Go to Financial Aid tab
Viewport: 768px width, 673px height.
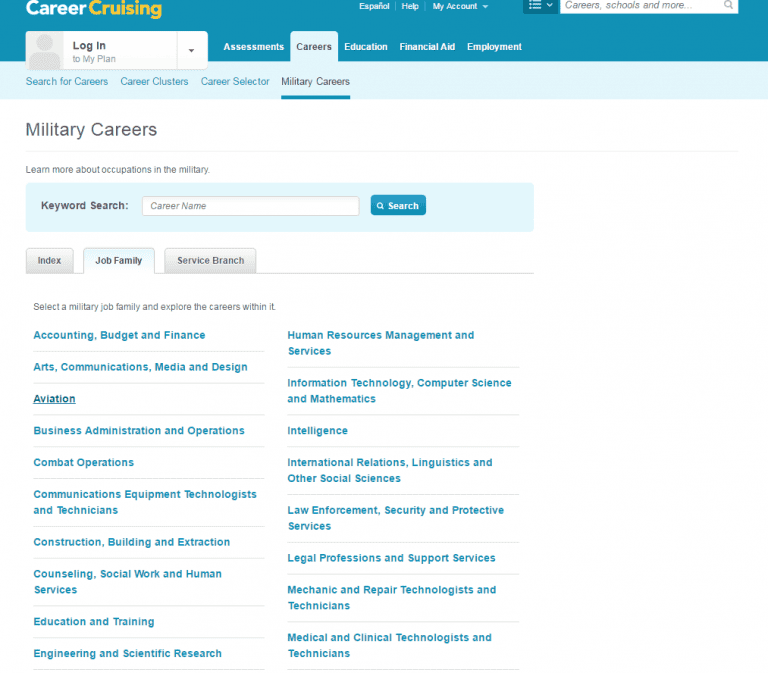[x=427, y=47]
